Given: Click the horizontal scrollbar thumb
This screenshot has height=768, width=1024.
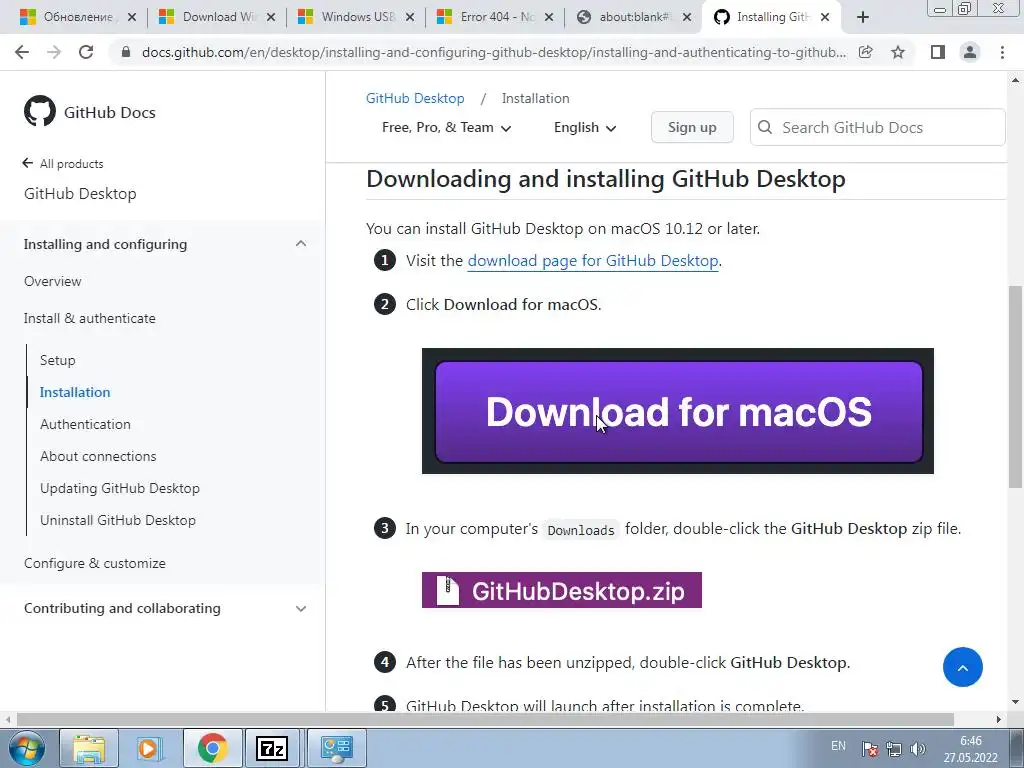Looking at the screenshot, I should [485, 720].
